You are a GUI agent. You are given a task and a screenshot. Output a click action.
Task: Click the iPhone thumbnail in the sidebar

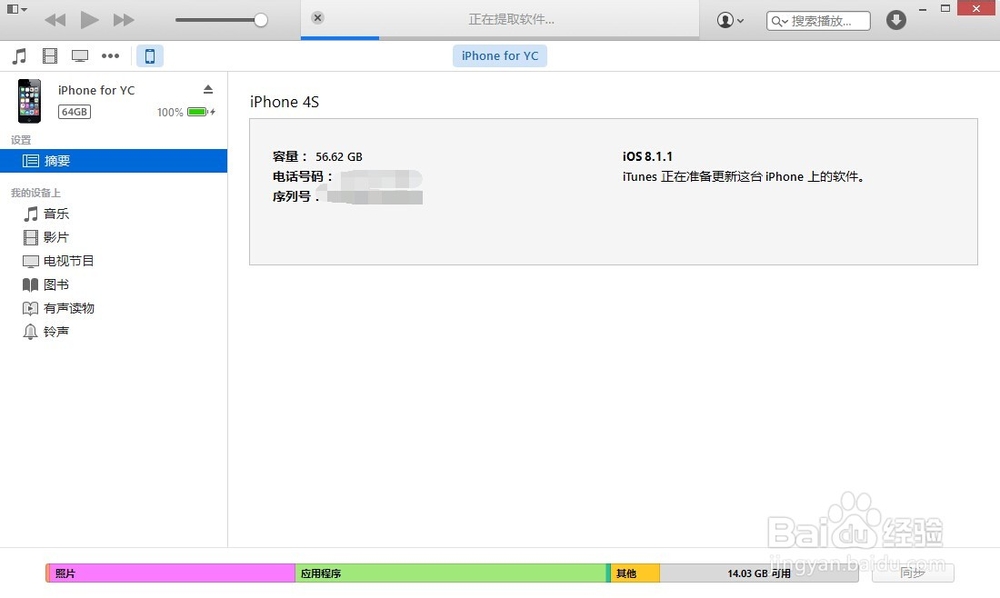click(29, 101)
